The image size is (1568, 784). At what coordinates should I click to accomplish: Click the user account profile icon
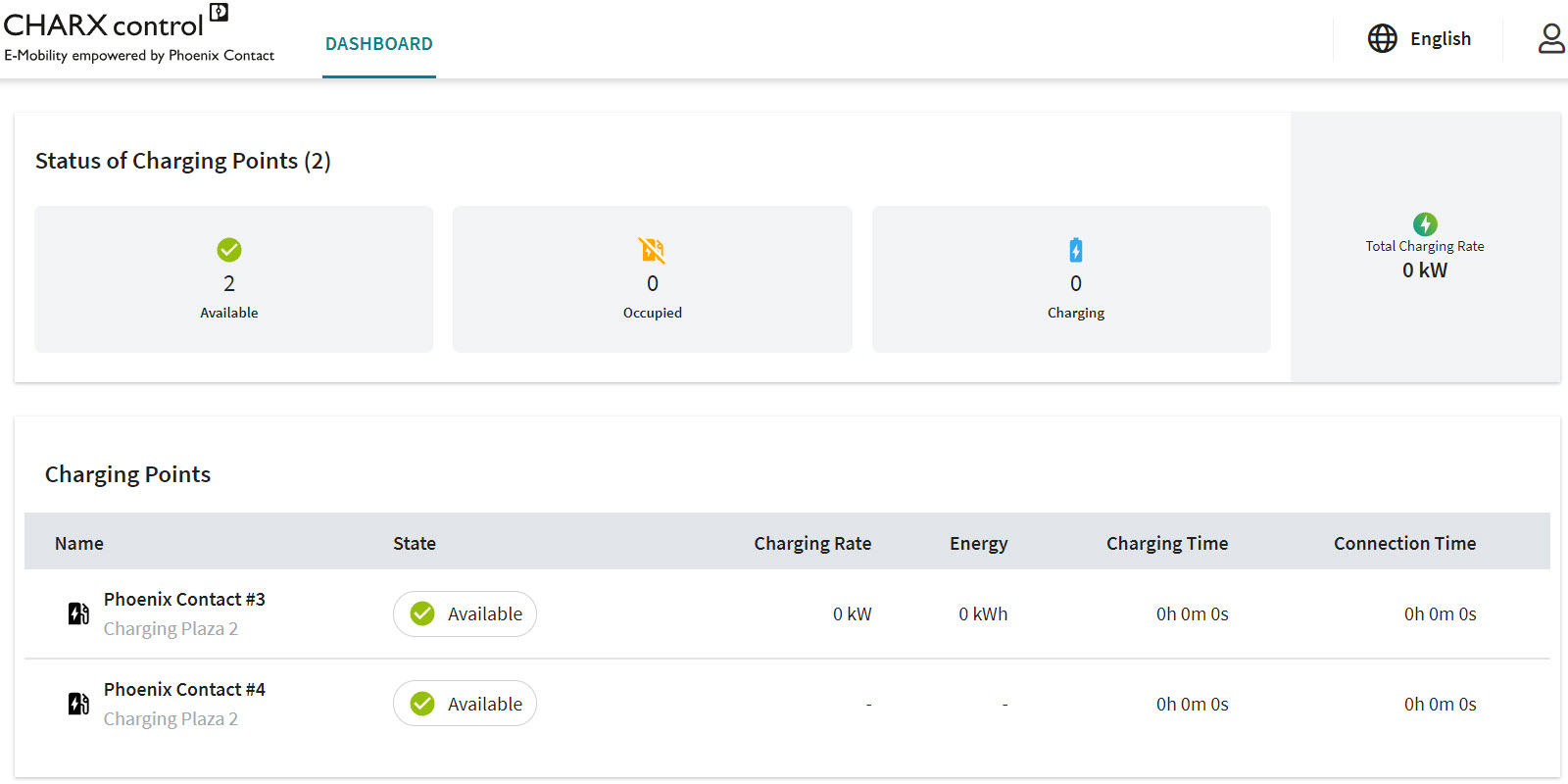click(x=1550, y=39)
